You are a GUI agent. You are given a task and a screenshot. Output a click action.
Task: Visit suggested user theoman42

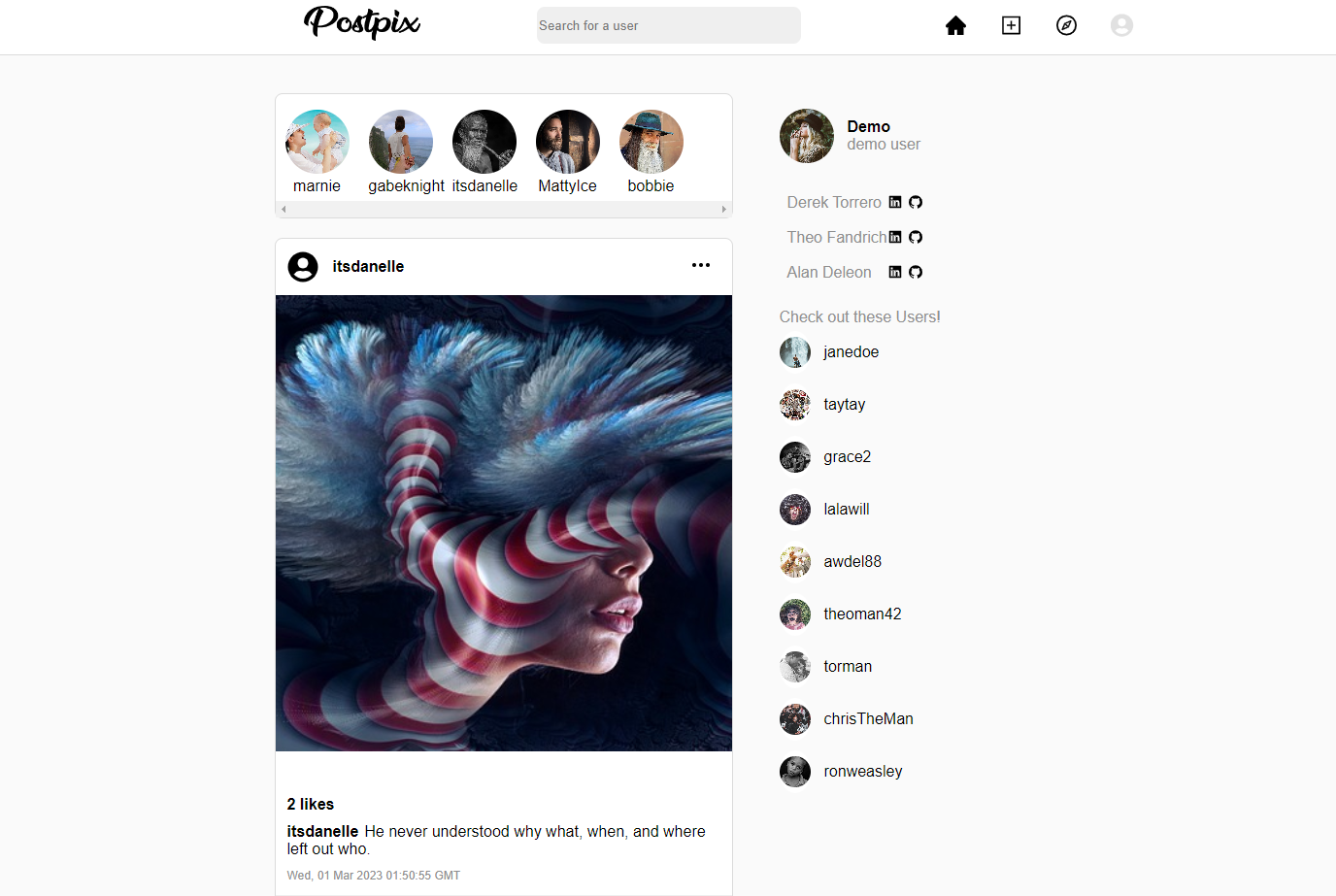tap(862, 614)
